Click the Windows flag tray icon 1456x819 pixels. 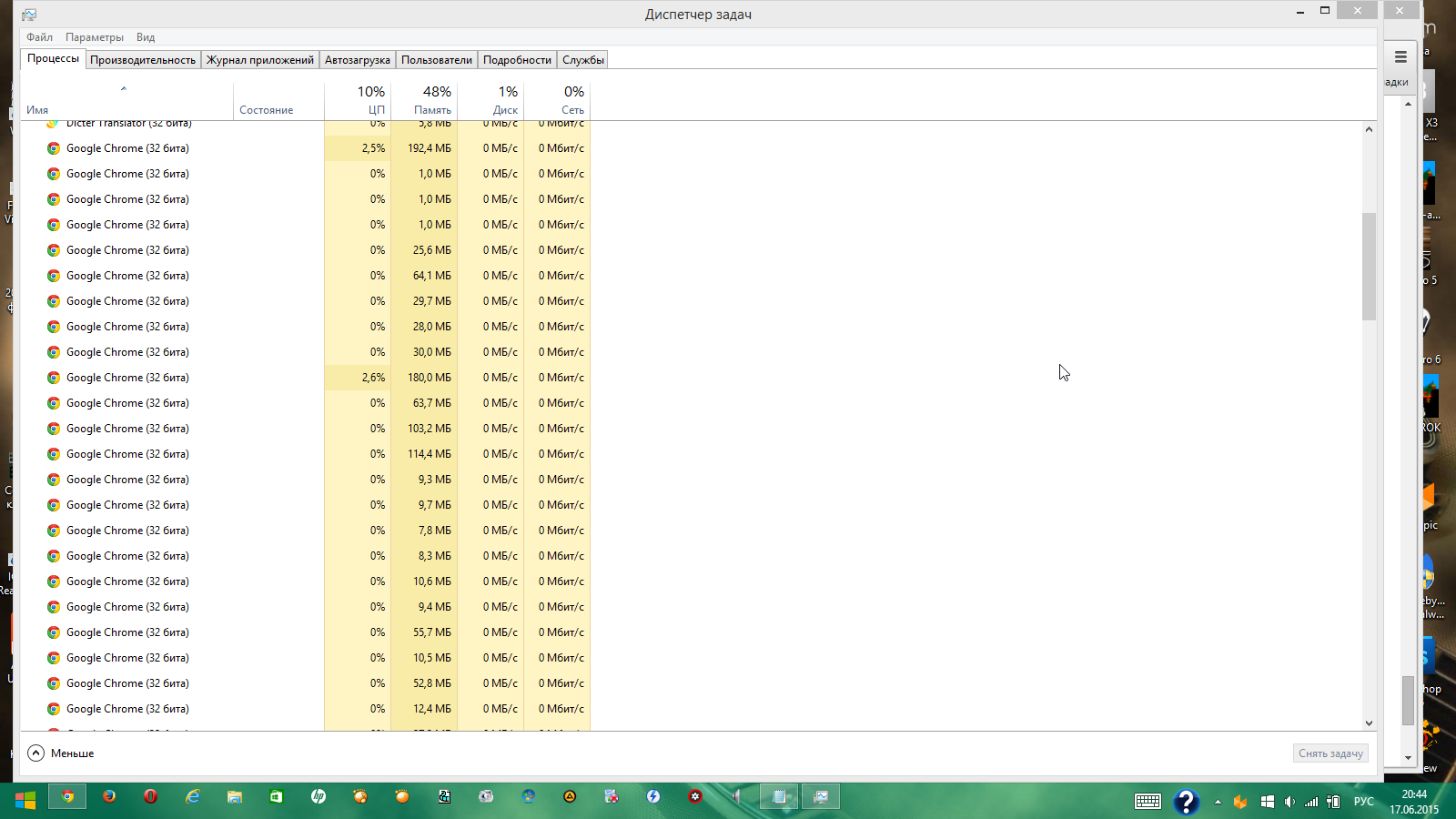pos(1267,802)
